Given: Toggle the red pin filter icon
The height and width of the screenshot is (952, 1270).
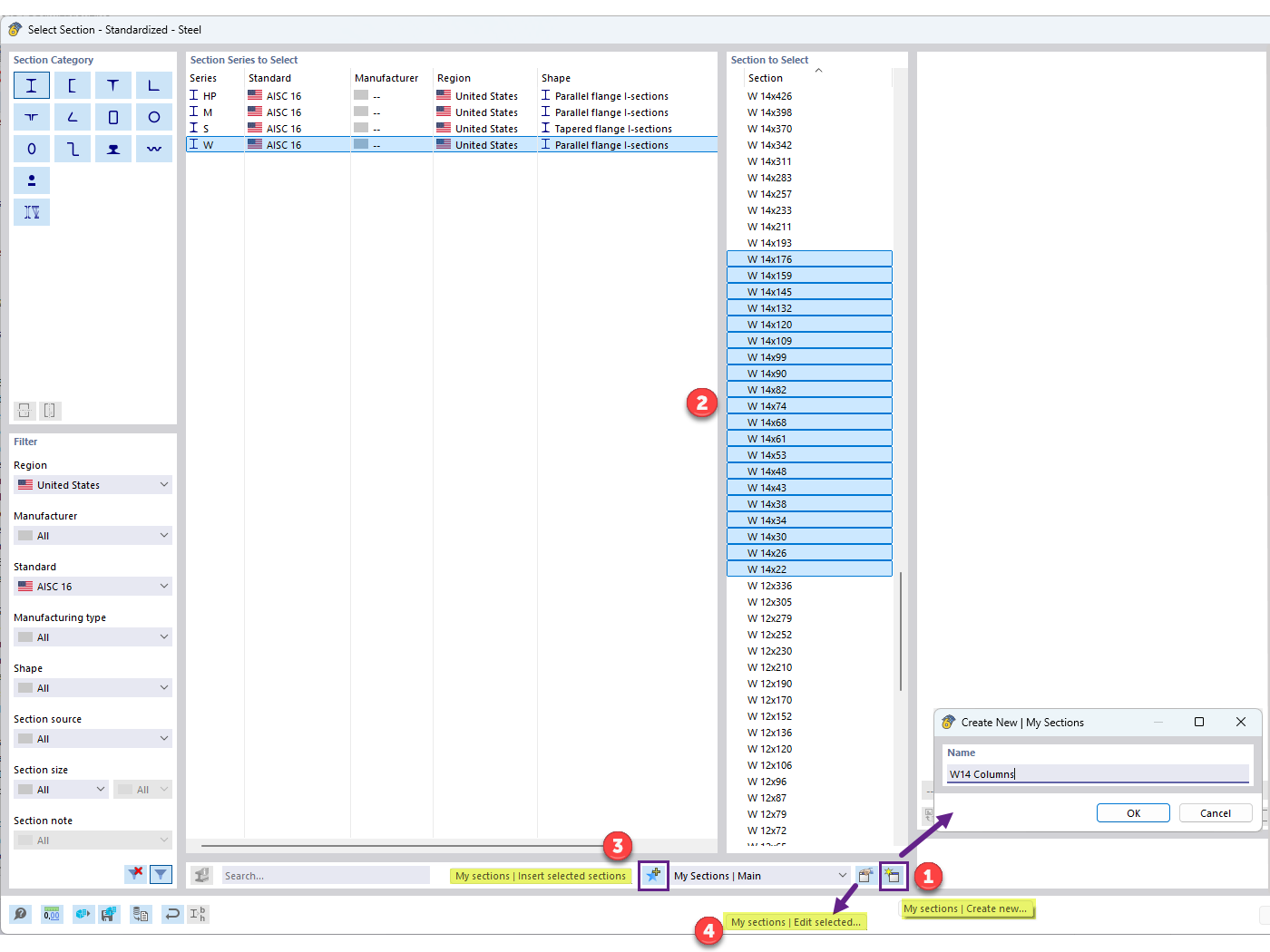Looking at the screenshot, I should click(134, 874).
